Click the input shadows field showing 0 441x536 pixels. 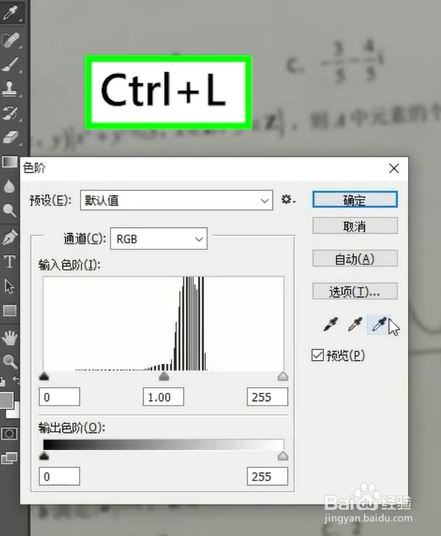59,397
